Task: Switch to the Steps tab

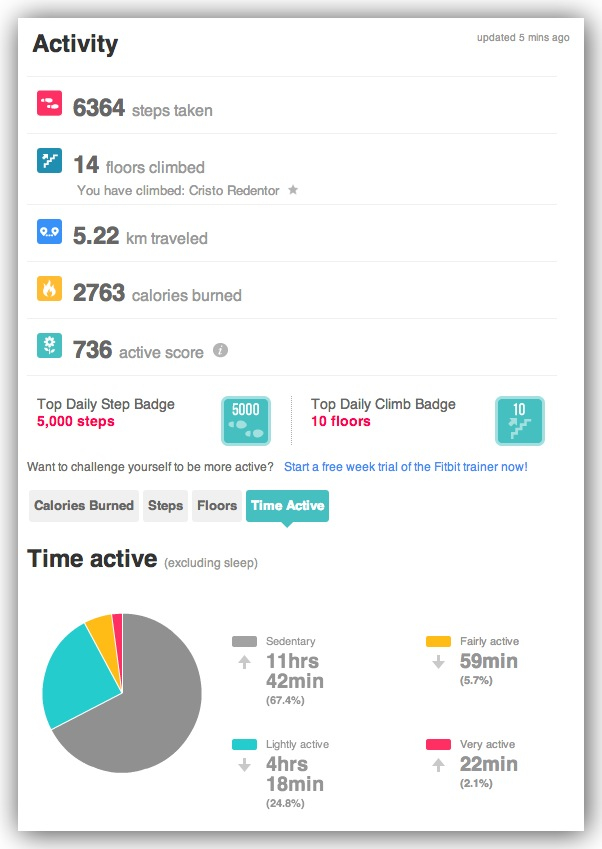Action: [x=165, y=506]
